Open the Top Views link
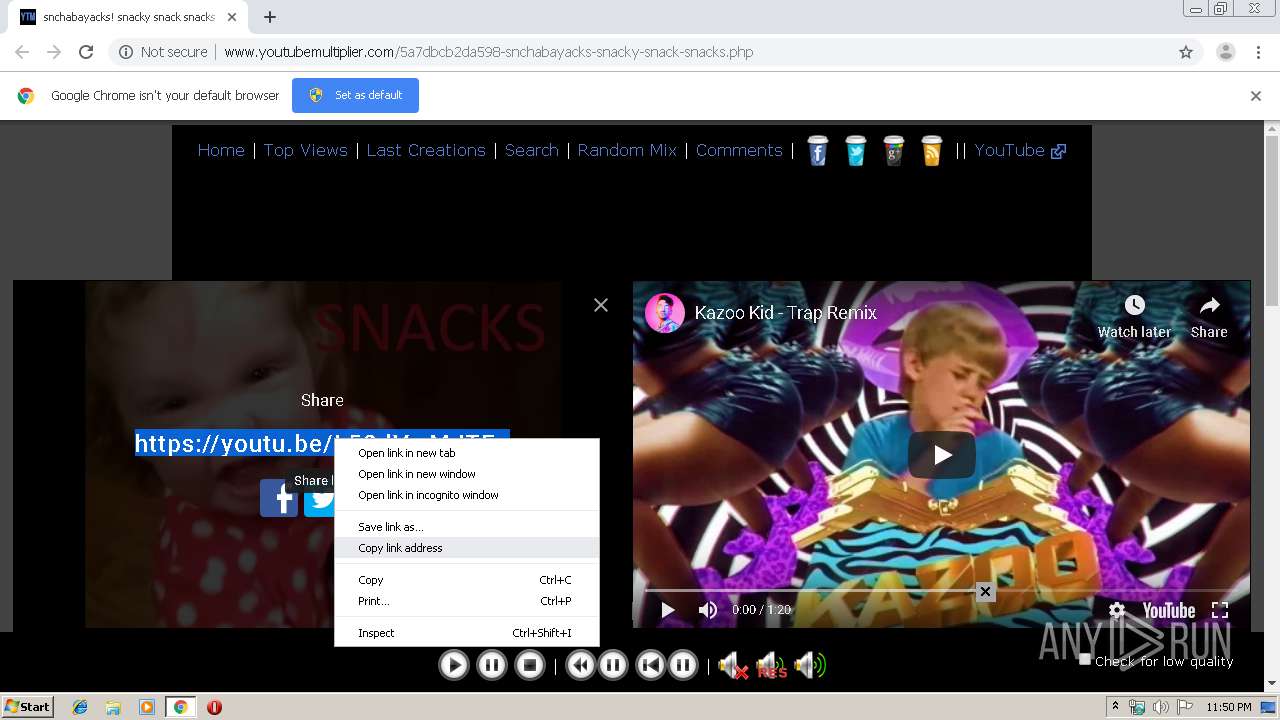 [x=305, y=150]
